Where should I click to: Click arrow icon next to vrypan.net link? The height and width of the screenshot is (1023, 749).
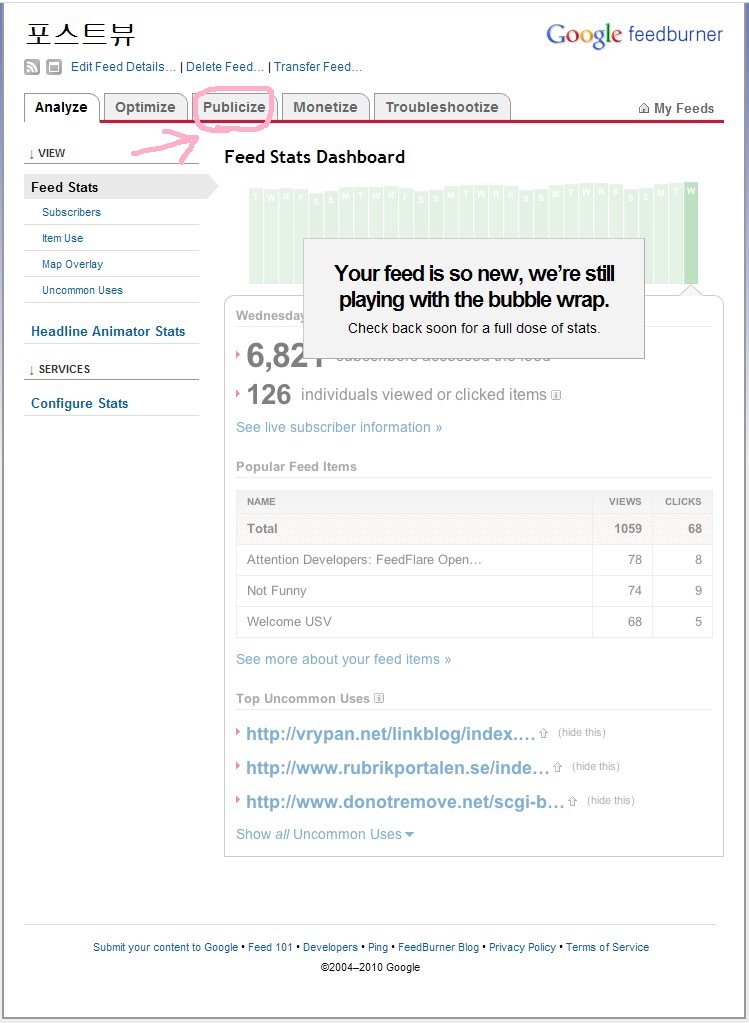(543, 733)
